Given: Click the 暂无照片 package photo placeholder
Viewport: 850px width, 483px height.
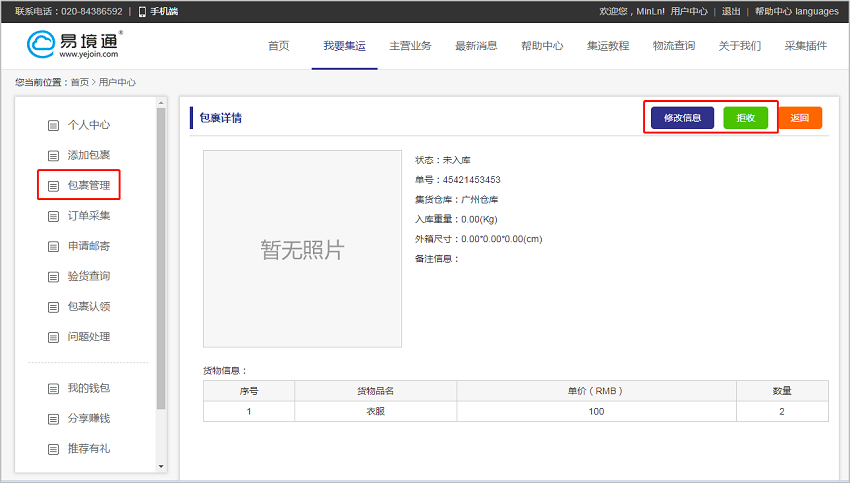Looking at the screenshot, I should (302, 249).
